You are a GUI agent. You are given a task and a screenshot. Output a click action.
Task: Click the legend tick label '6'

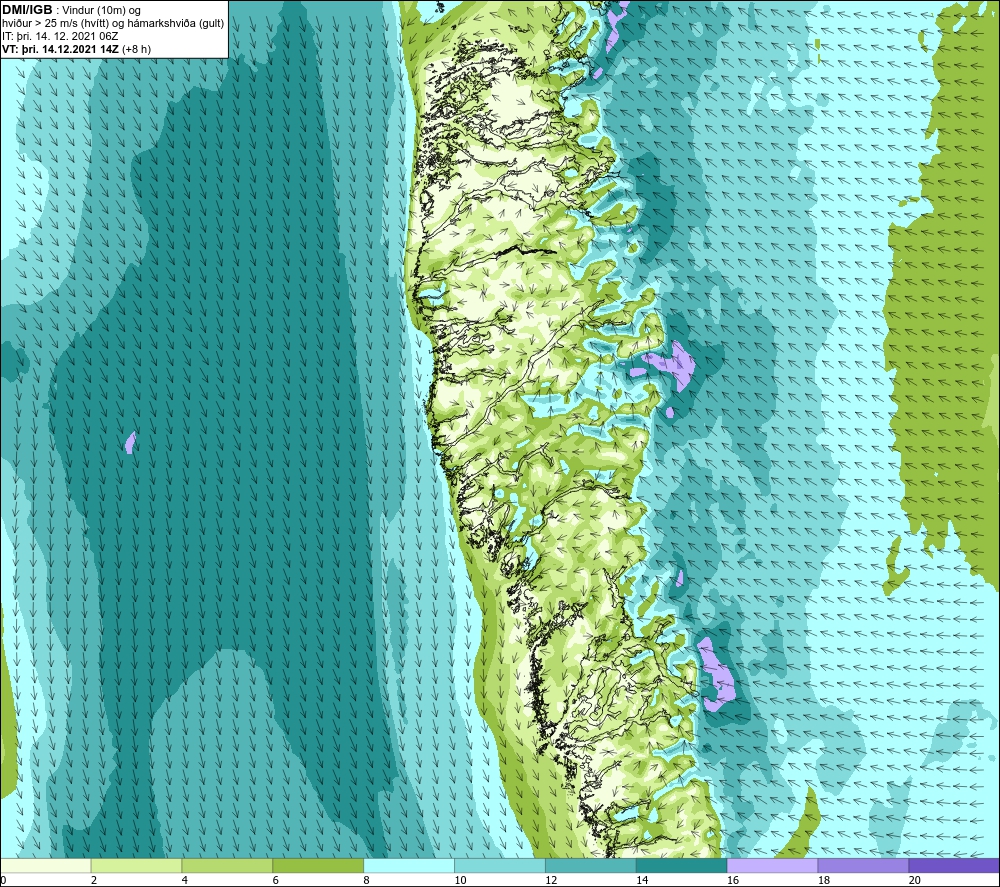tap(275, 881)
